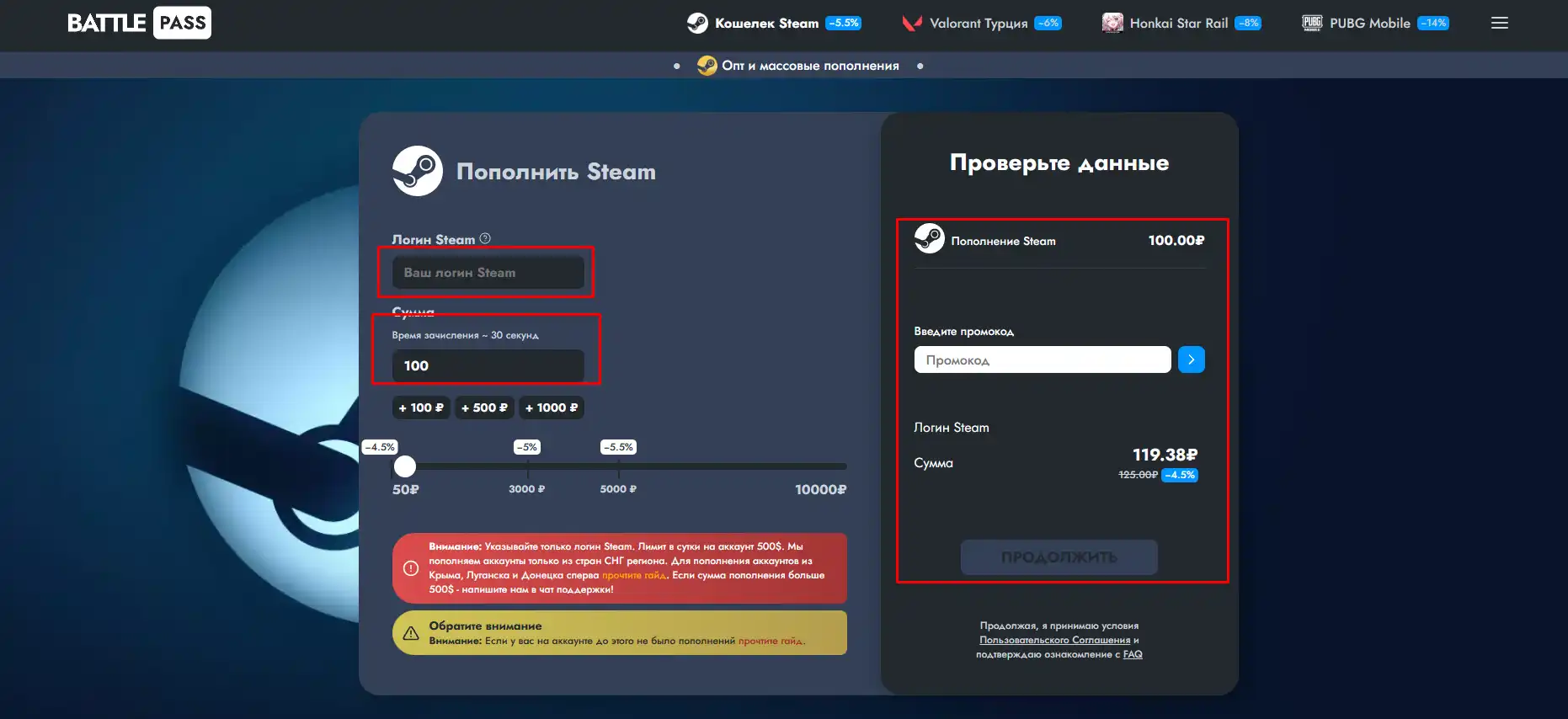Open Пользовательского Соглашения link
The width and height of the screenshot is (1568, 719).
[x=1054, y=640]
